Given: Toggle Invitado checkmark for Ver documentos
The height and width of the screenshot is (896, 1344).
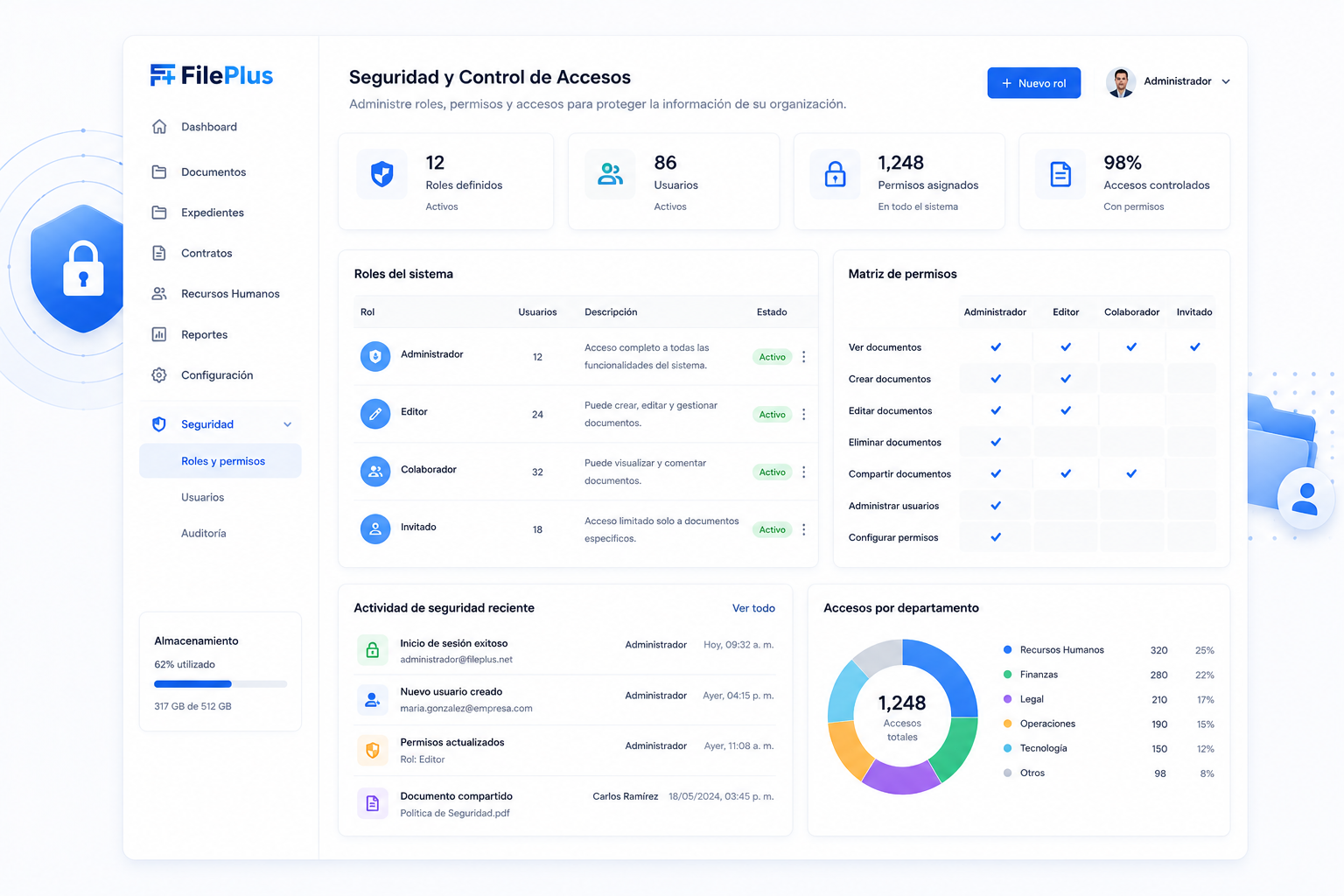Looking at the screenshot, I should tap(1194, 347).
